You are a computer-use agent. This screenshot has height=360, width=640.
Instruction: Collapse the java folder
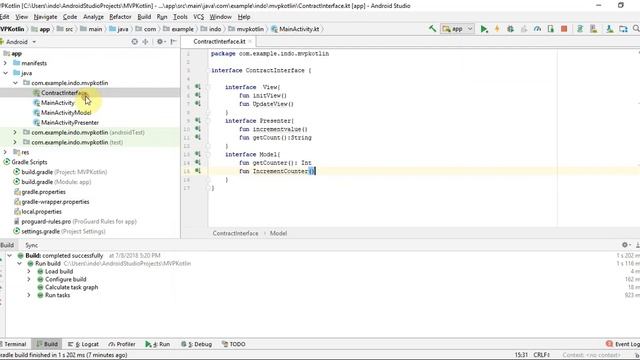point(5,73)
